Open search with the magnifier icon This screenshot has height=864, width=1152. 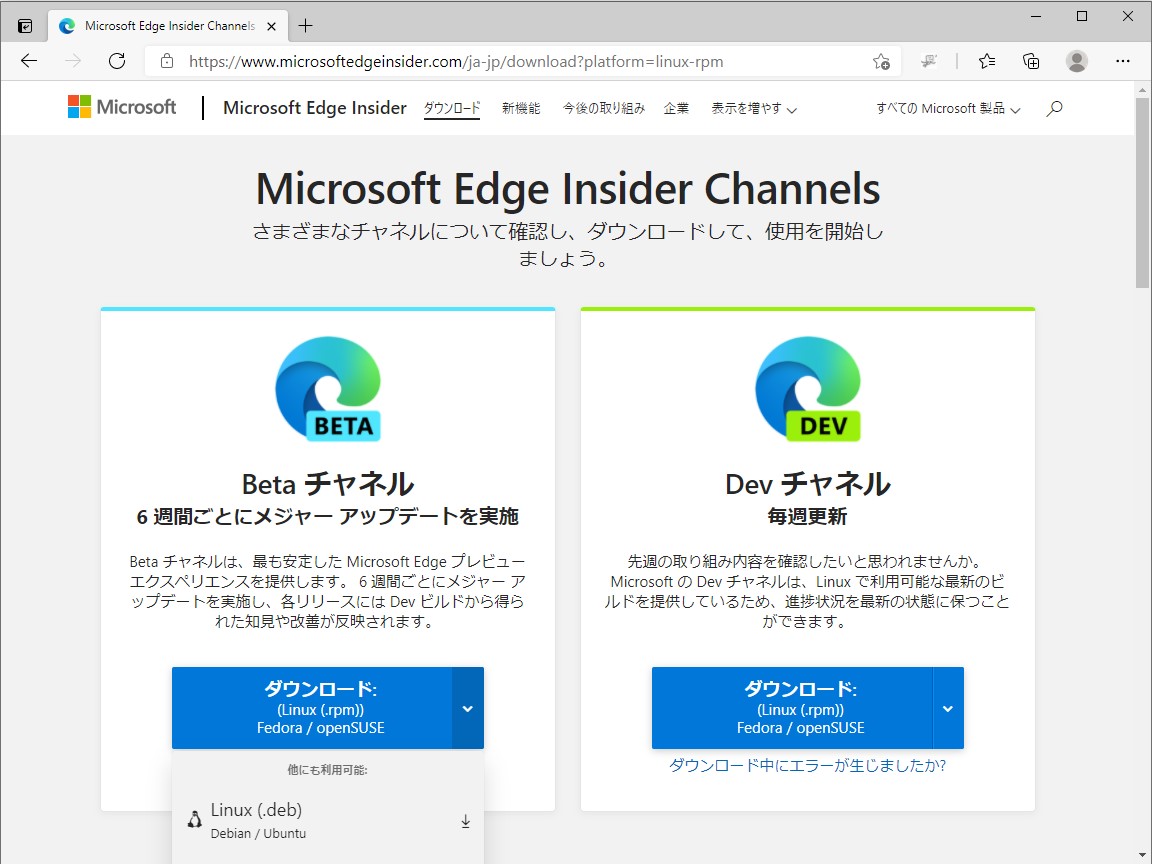click(x=1053, y=108)
